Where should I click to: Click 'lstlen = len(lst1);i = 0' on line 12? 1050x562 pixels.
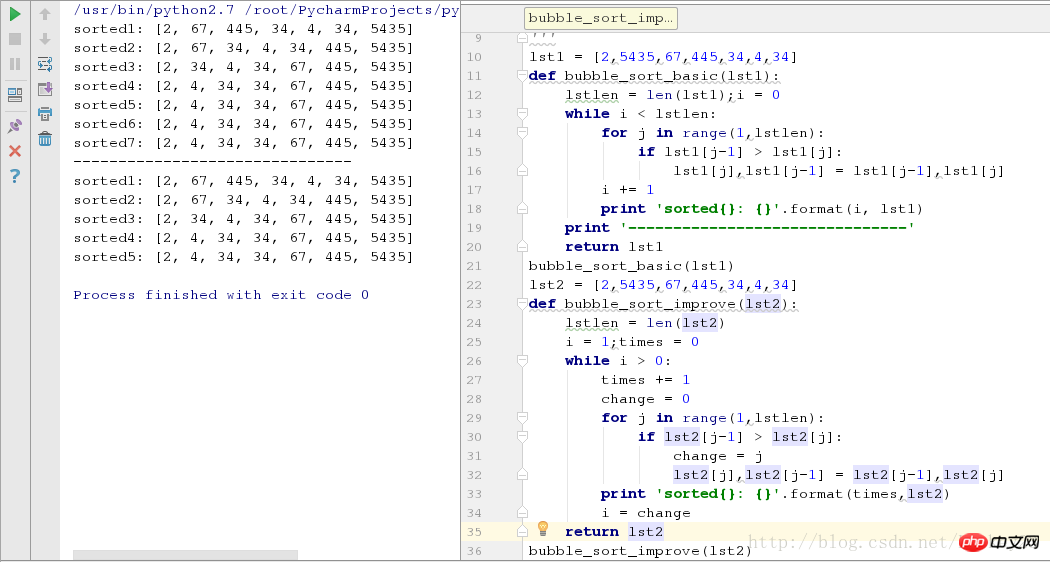[672, 94]
